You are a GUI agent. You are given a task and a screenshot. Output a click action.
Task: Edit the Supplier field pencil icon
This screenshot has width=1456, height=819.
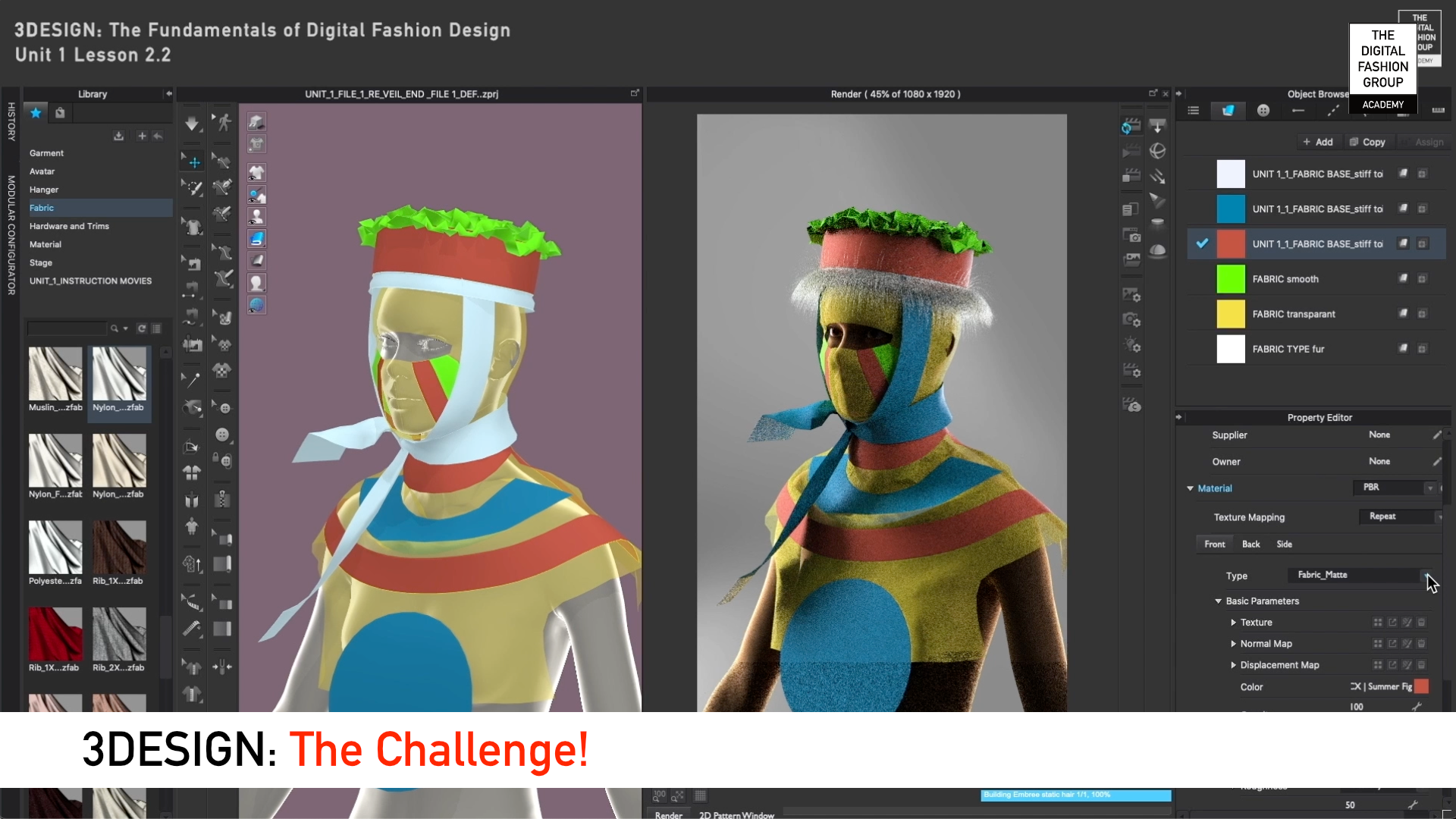(1436, 435)
